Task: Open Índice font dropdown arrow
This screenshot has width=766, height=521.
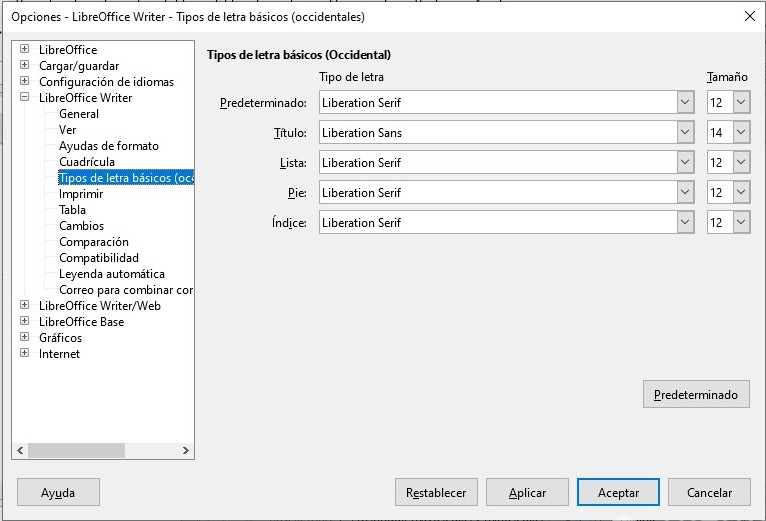Action: coord(685,222)
